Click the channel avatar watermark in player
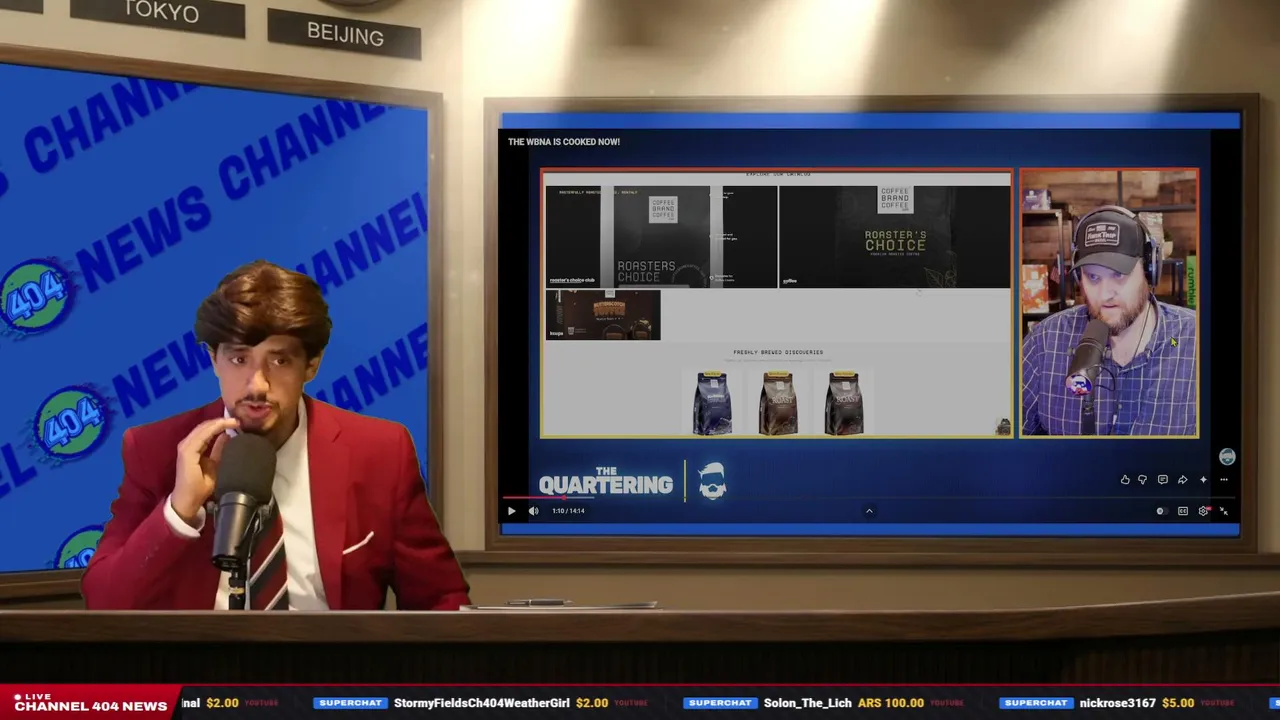 (x=1227, y=457)
